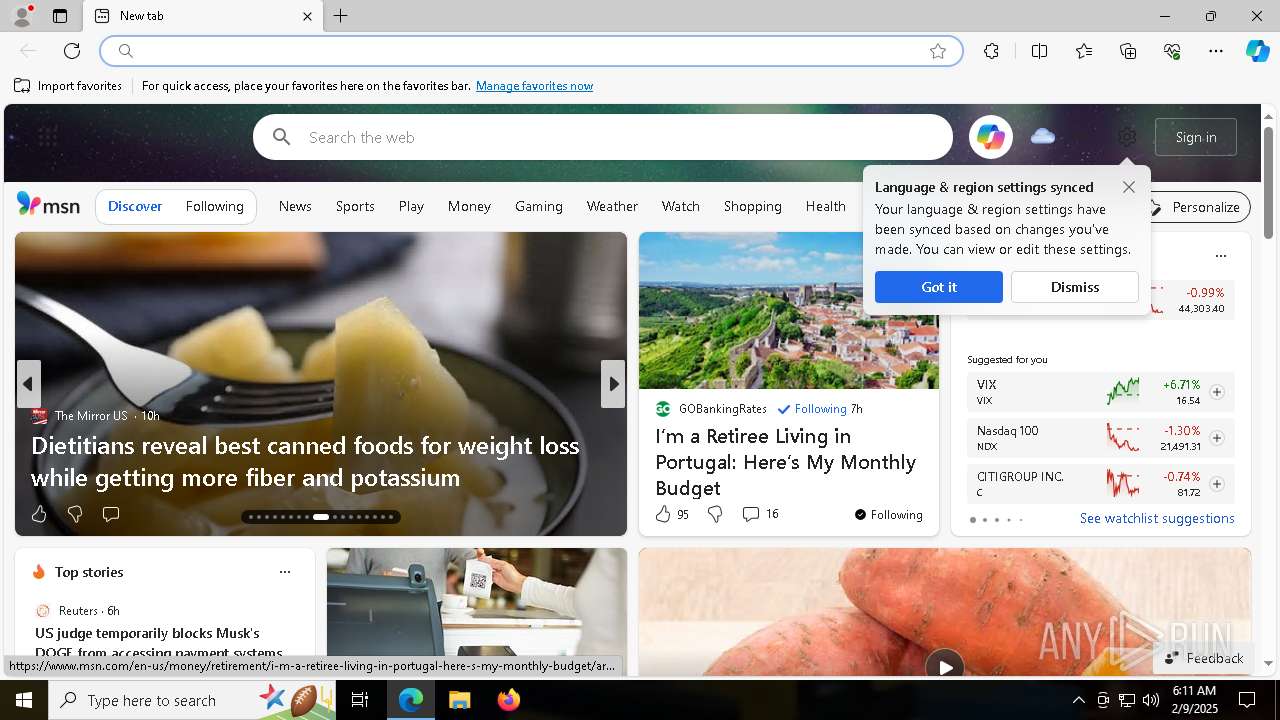Open the Feedback button
The width and height of the screenshot is (1280, 720).
click(x=1204, y=658)
